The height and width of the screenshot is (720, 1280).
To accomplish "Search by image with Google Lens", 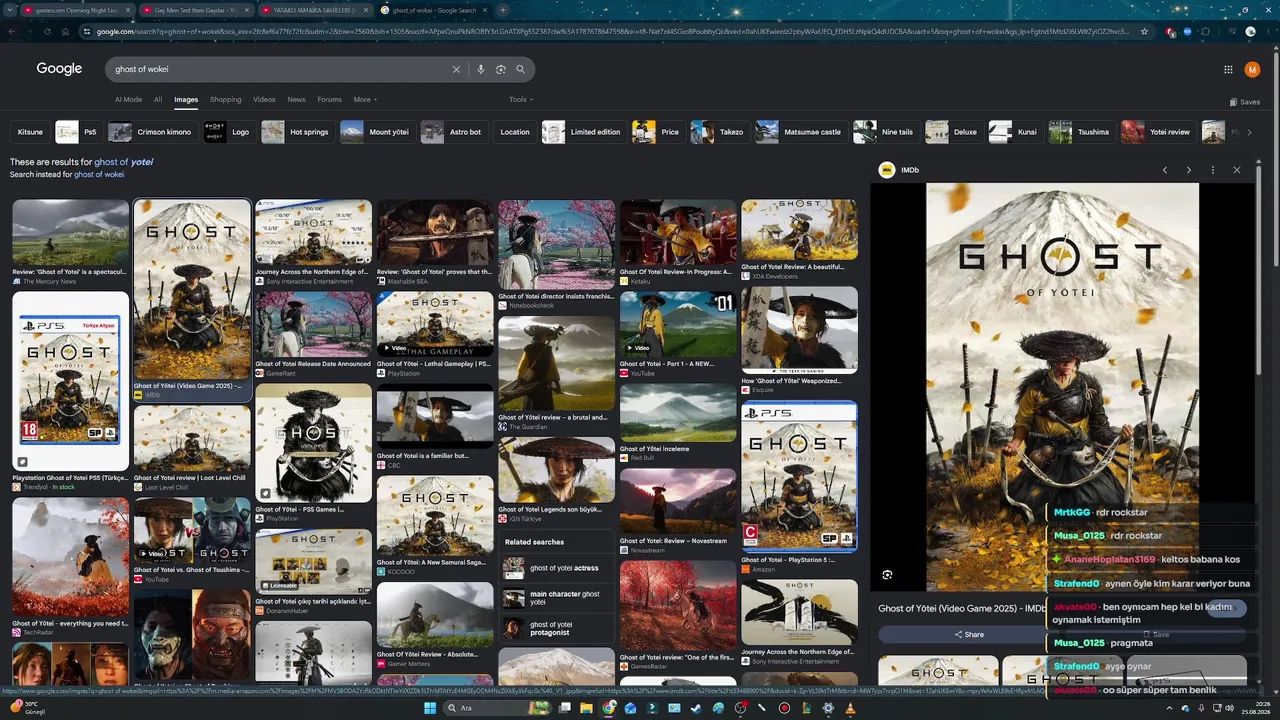I will pos(501,70).
